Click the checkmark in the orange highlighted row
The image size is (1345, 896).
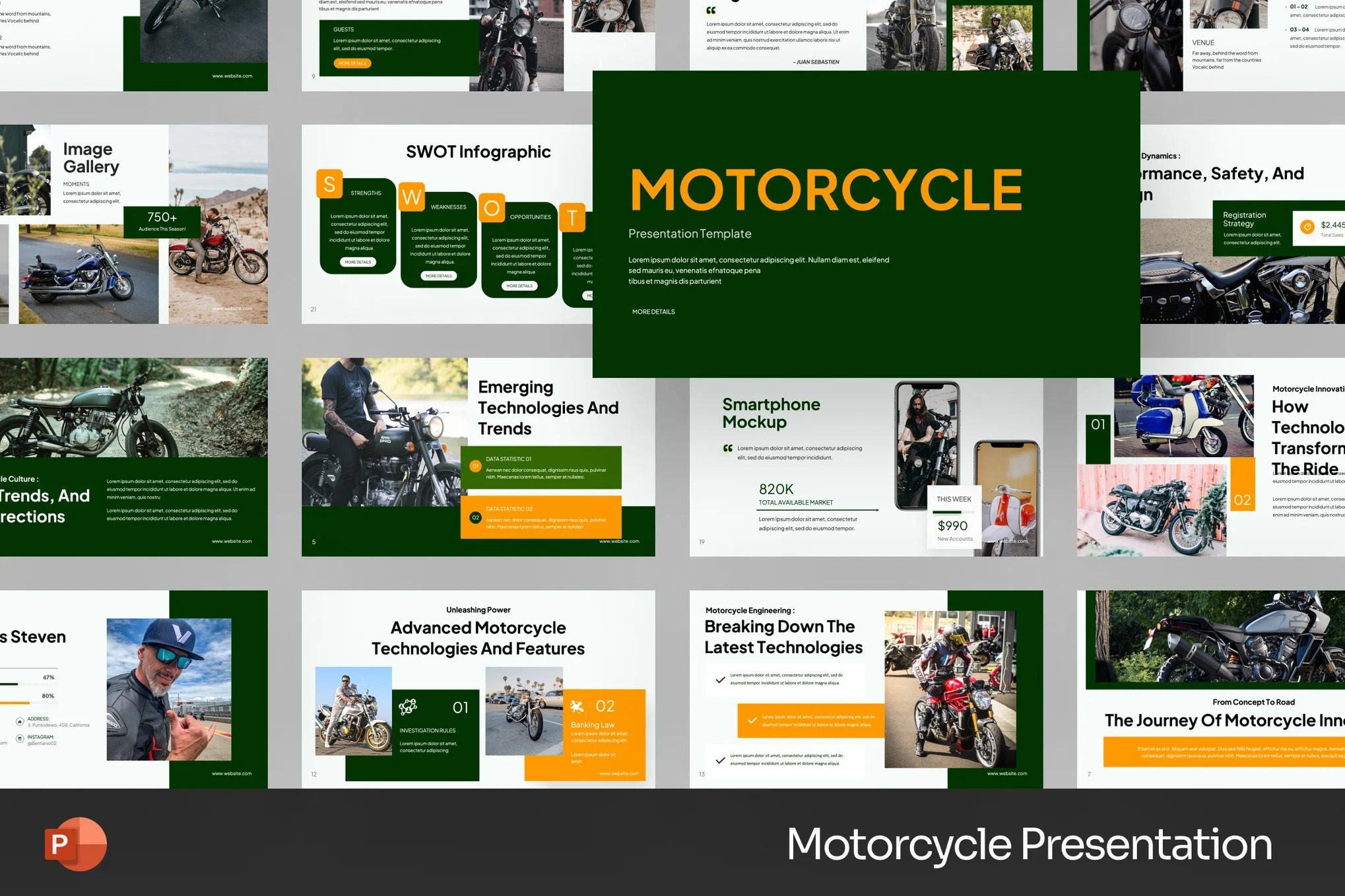752,720
